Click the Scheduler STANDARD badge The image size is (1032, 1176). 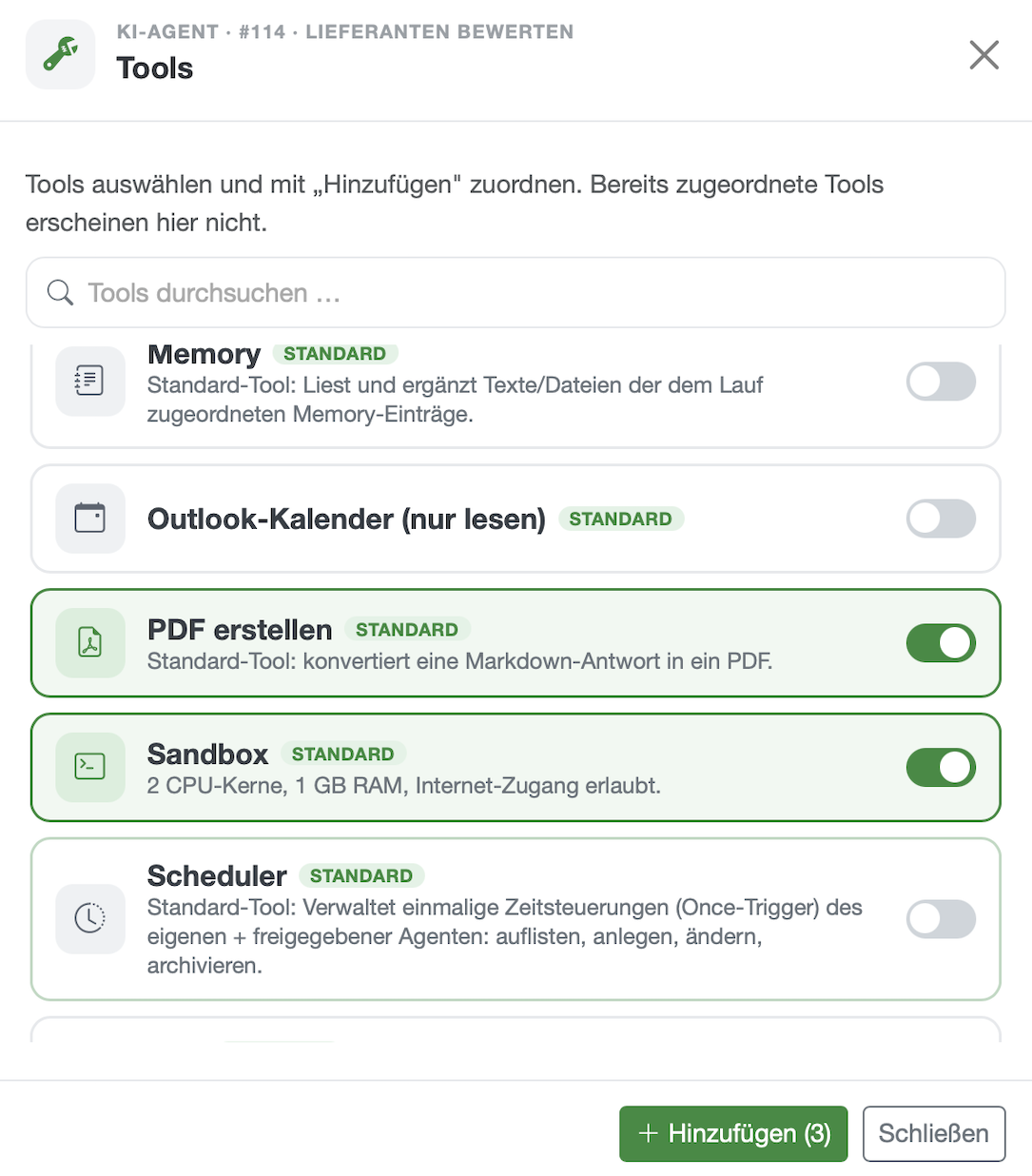tap(361, 875)
